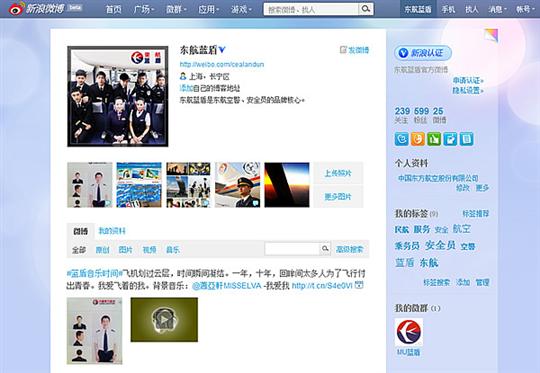Click 标签搜索 link
The image size is (540, 373).
tap(437, 282)
